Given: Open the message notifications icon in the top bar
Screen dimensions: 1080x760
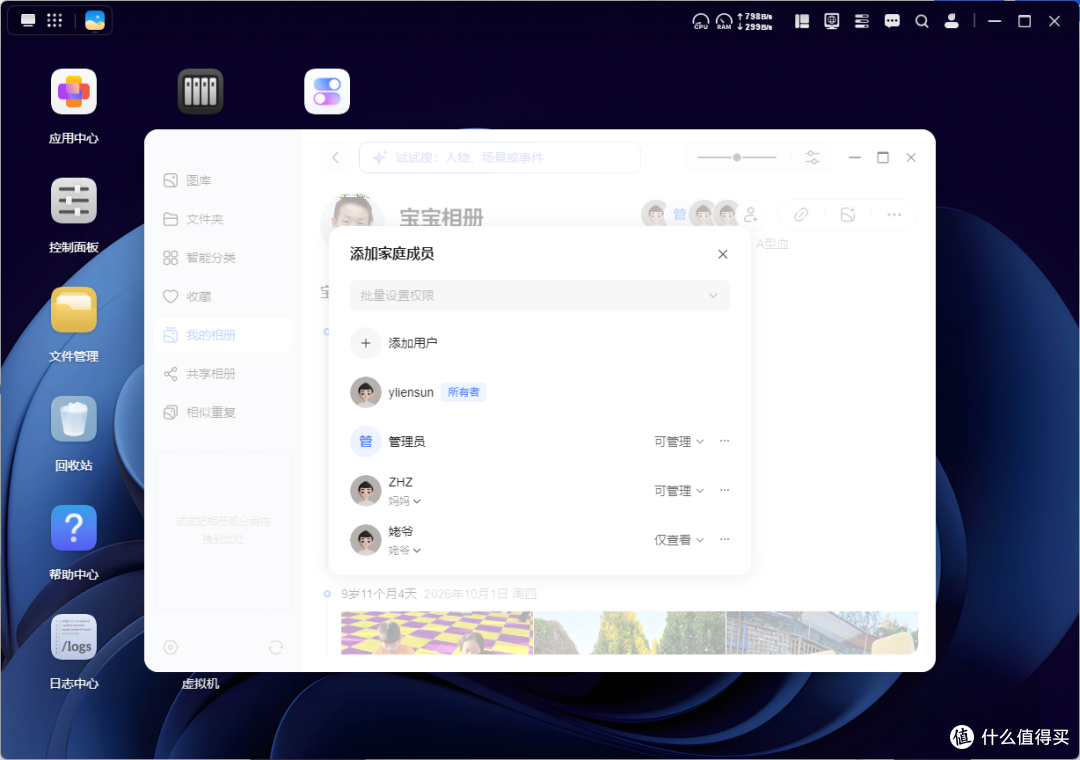Looking at the screenshot, I should pos(892,21).
